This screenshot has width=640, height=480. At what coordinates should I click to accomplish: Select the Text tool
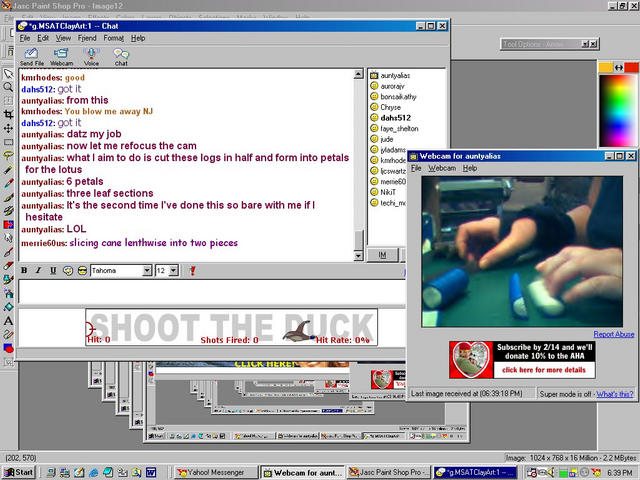8,321
